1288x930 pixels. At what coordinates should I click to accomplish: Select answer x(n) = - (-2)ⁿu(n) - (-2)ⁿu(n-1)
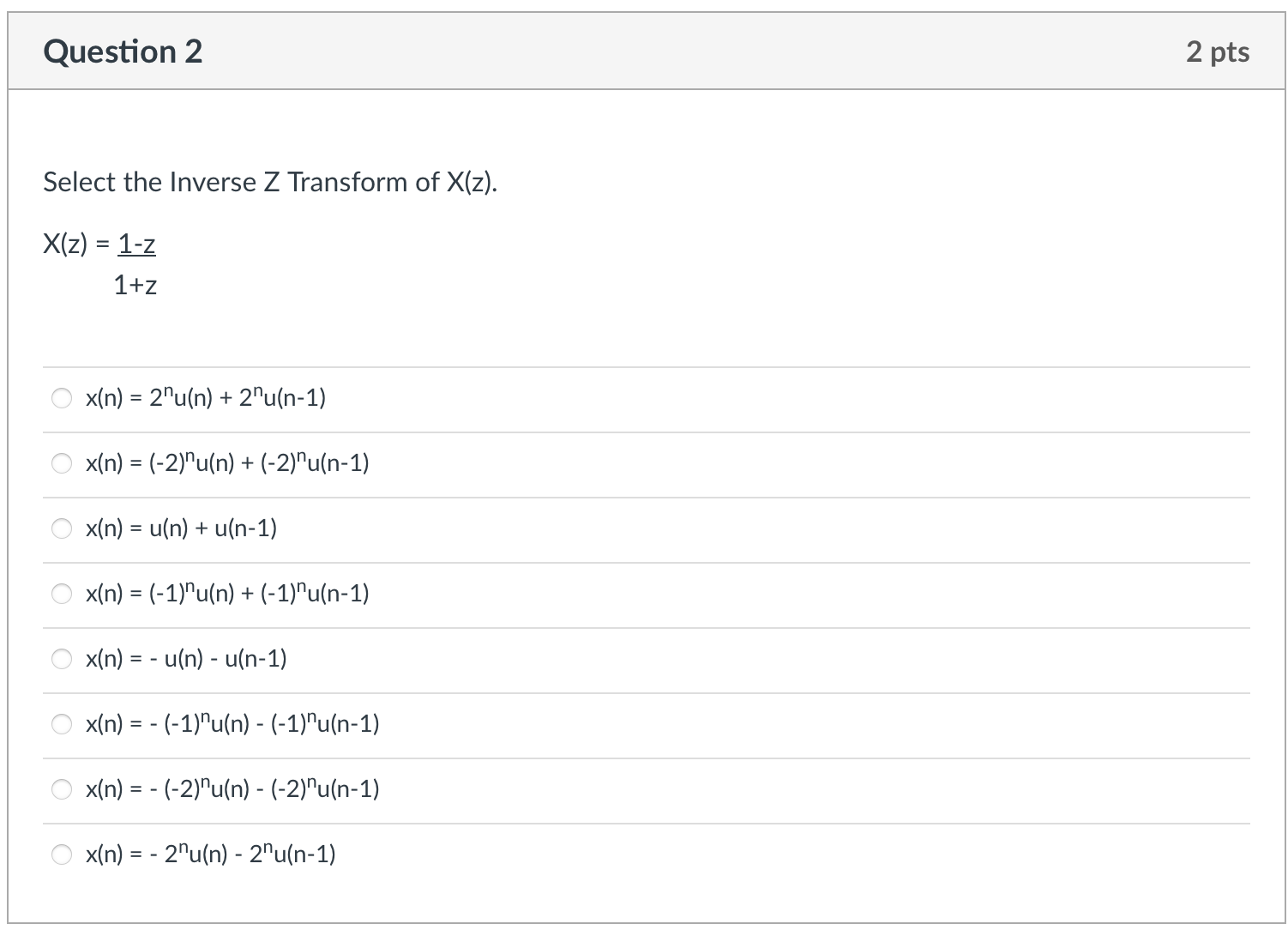click(61, 789)
